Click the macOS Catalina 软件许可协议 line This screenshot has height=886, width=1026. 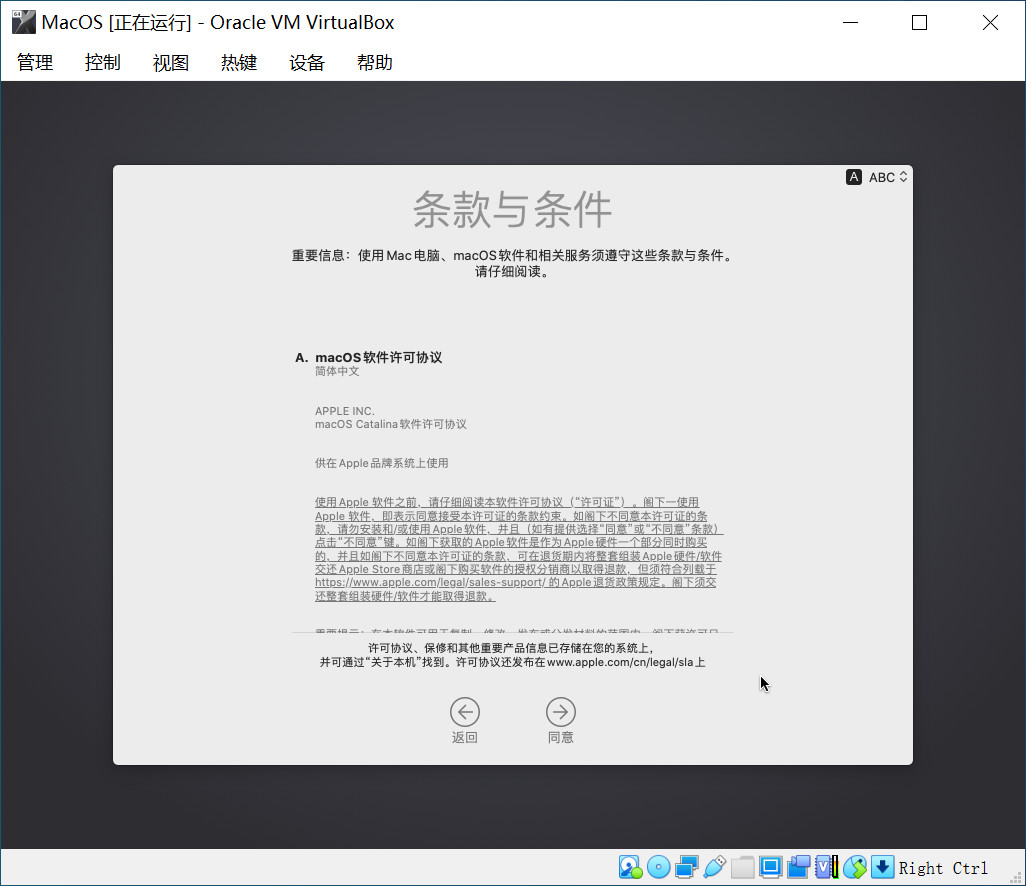tap(391, 424)
